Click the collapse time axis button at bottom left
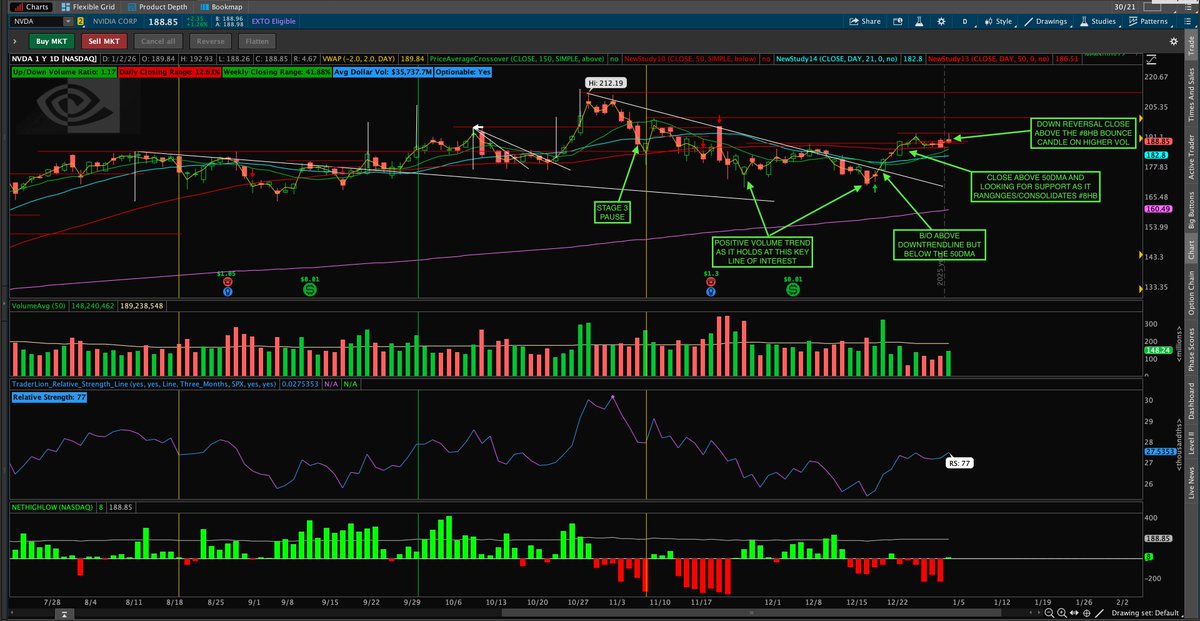Screen dimensions: 1200x621 (x=64, y=614)
